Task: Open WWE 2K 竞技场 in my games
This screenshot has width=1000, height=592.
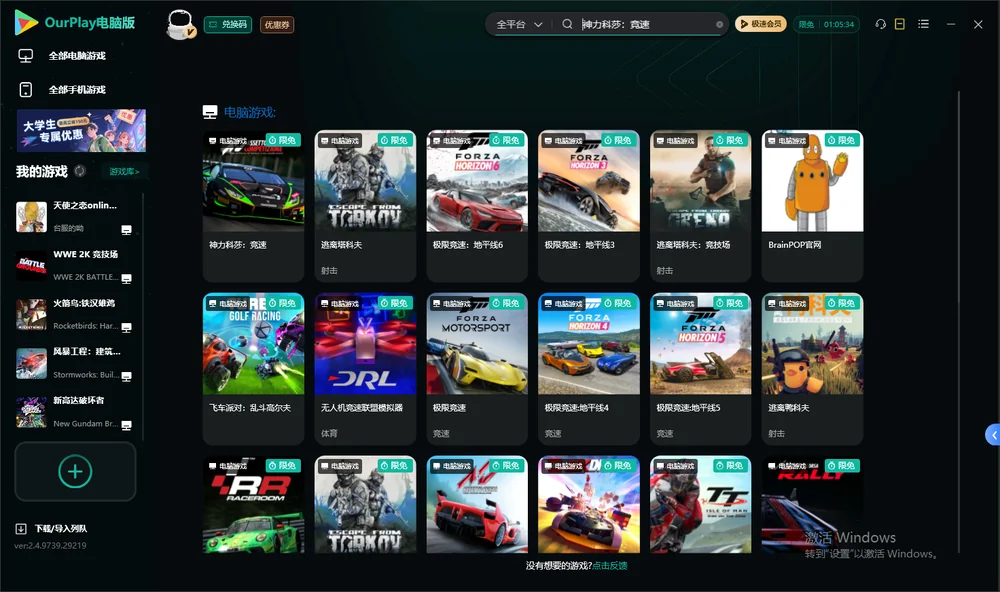Action: pos(75,265)
